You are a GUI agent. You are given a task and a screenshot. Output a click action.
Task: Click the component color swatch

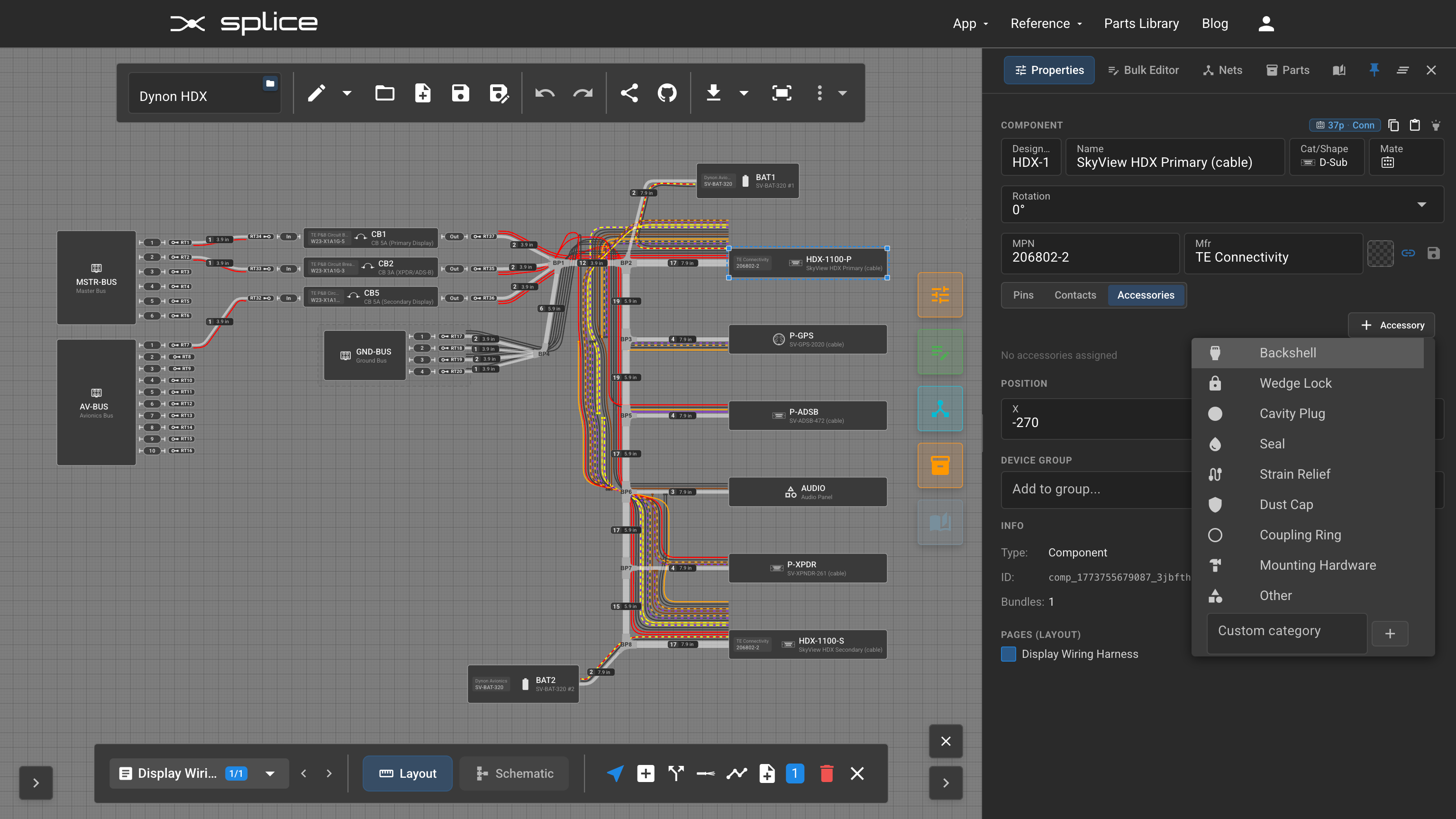1380,253
